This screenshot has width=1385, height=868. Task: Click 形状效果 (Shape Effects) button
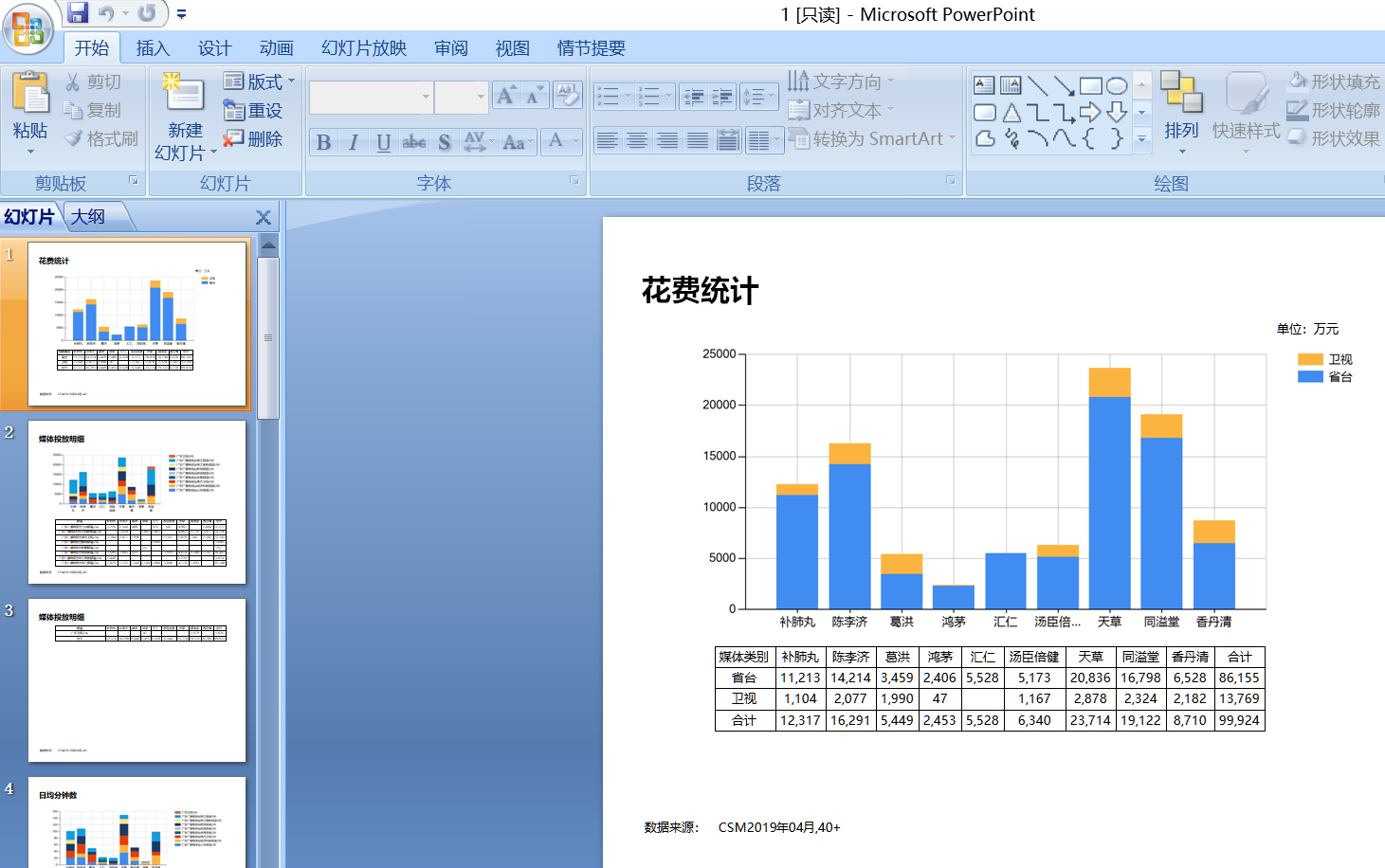(x=1334, y=138)
